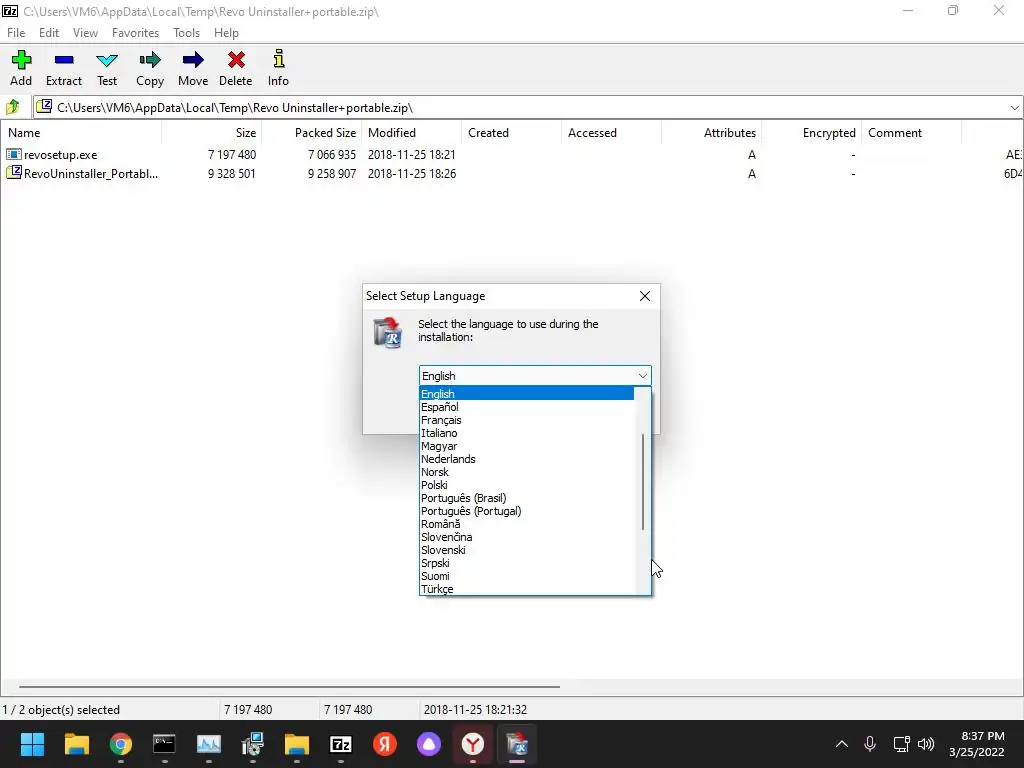Click the Copy toolbar icon
1024x768 pixels.
tap(150, 61)
